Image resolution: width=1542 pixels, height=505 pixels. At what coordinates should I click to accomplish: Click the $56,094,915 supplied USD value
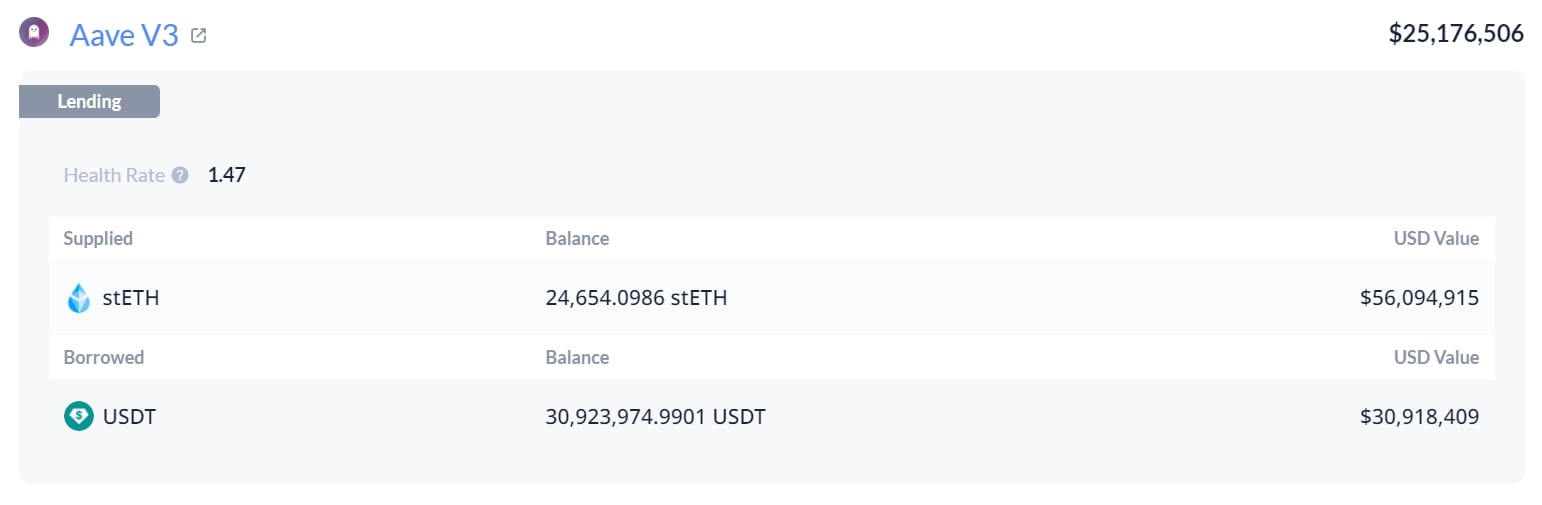(x=1419, y=298)
